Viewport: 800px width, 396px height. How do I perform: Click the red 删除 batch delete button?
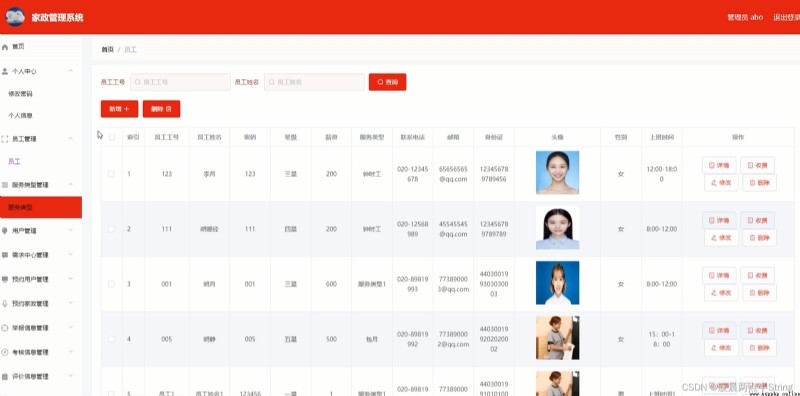tap(161, 109)
